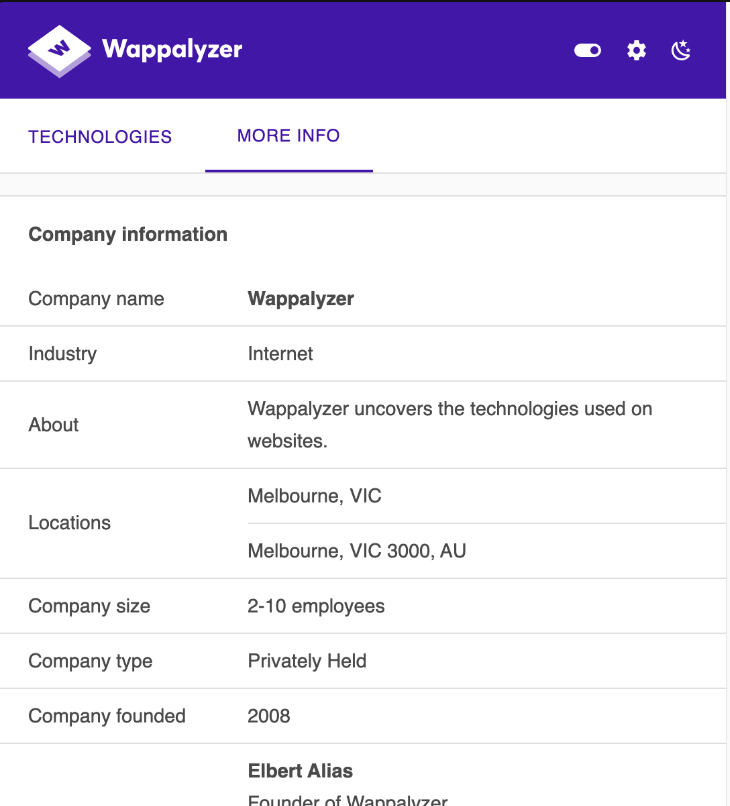
Task: Click the Company founded row label
Action: click(x=107, y=716)
